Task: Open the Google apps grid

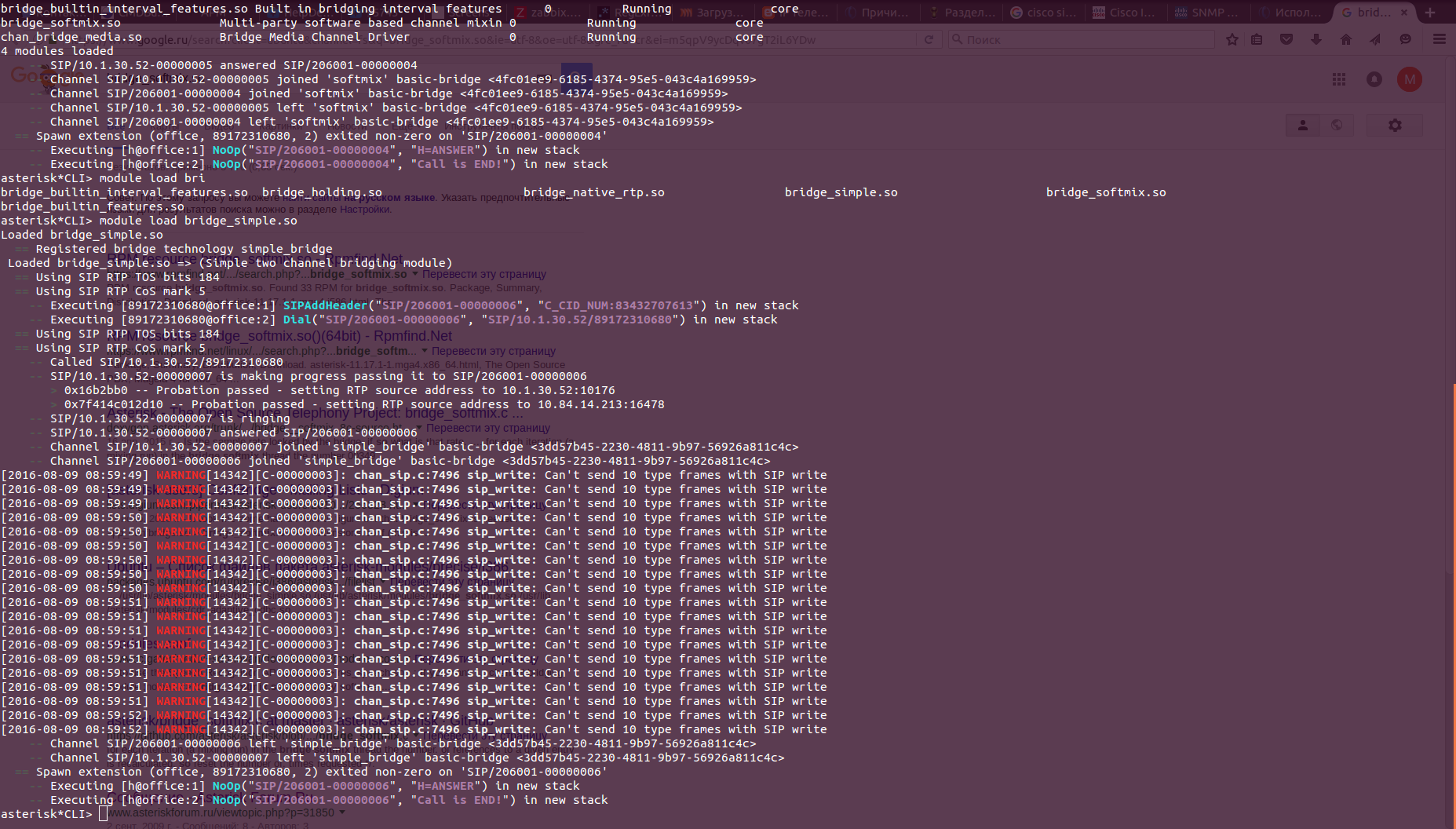Action: click(1339, 79)
